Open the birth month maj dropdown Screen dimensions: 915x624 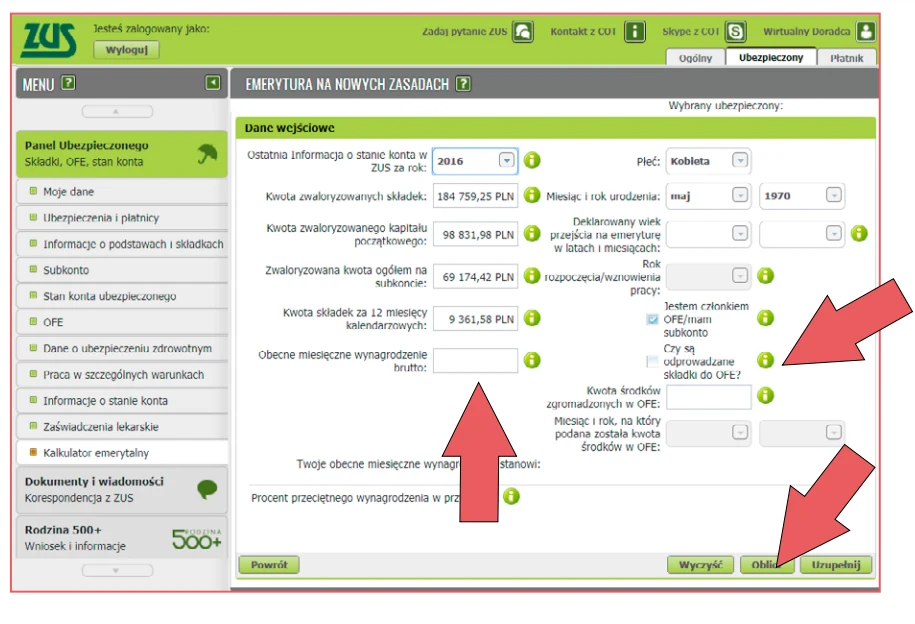pyautogui.click(x=740, y=196)
